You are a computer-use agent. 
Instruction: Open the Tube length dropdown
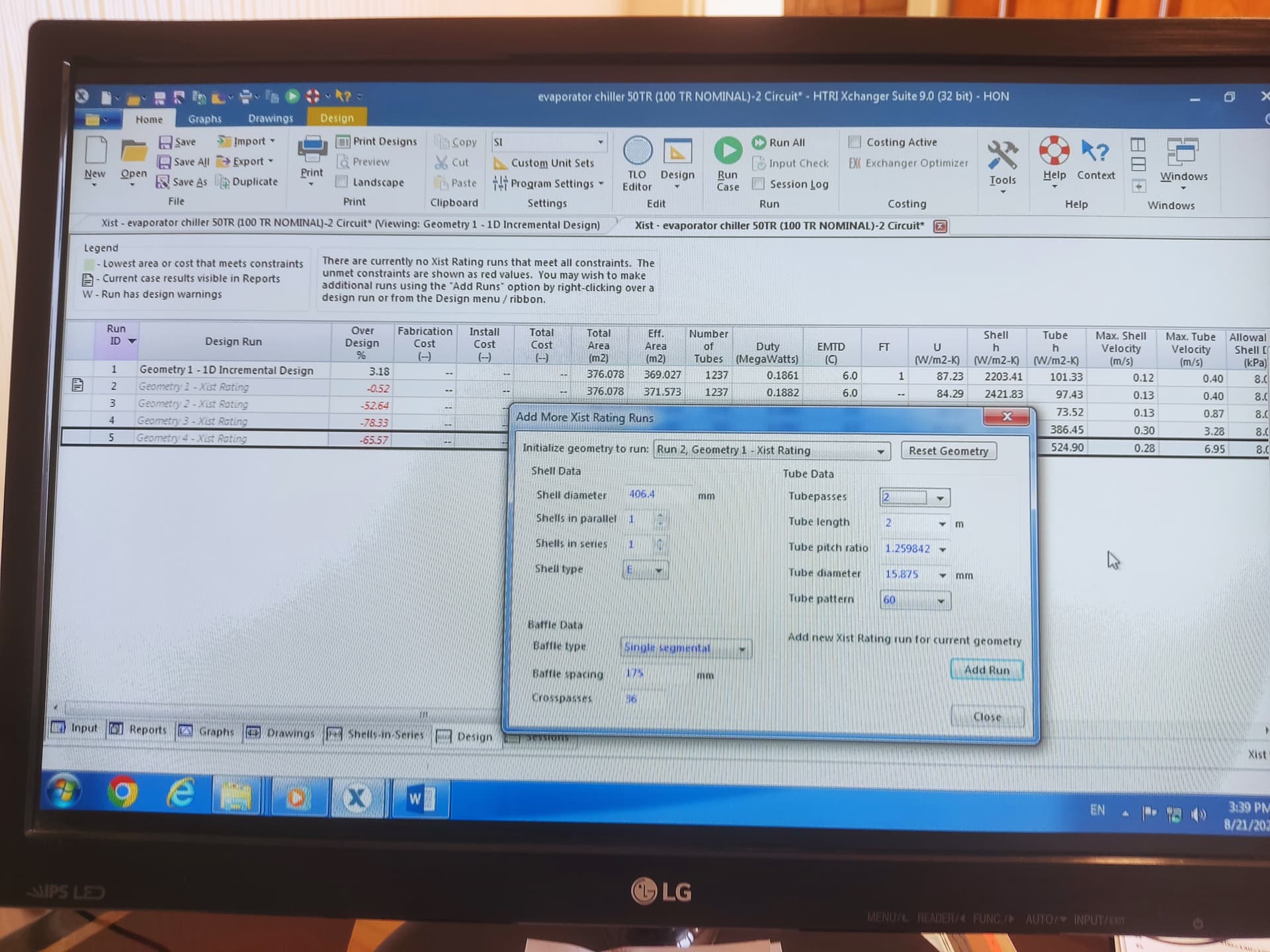point(942,524)
